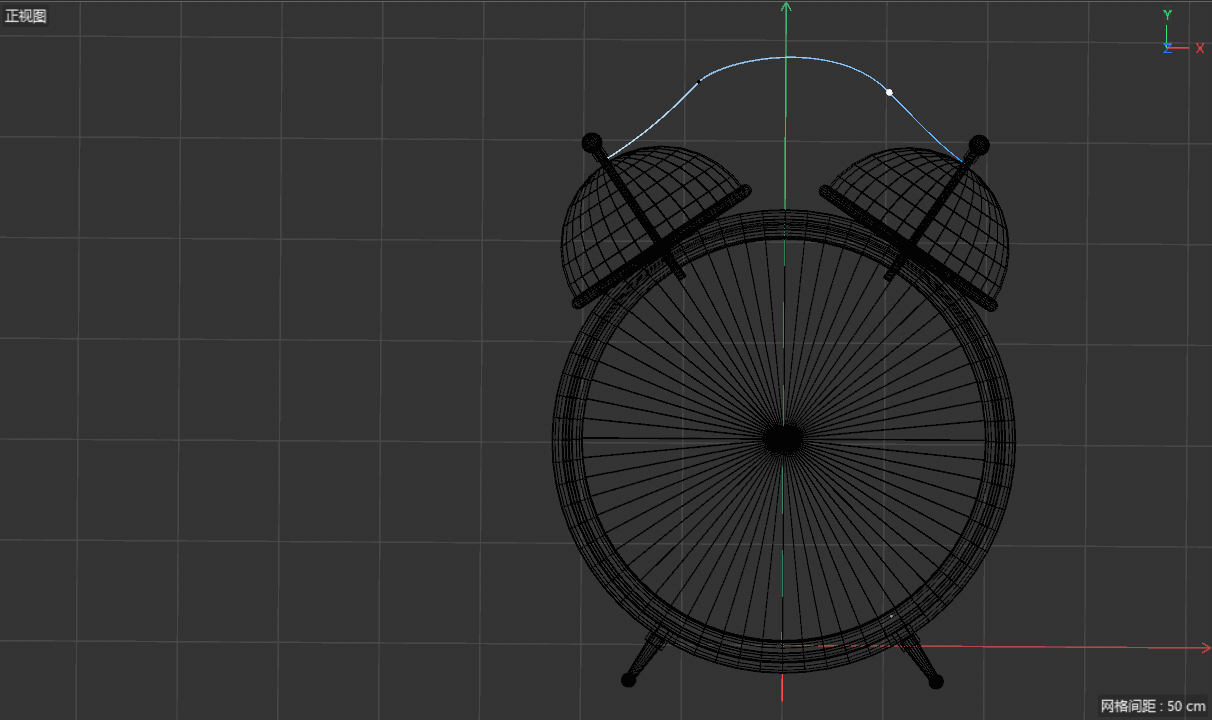Select the right bell's top knob sphere

pos(979,145)
